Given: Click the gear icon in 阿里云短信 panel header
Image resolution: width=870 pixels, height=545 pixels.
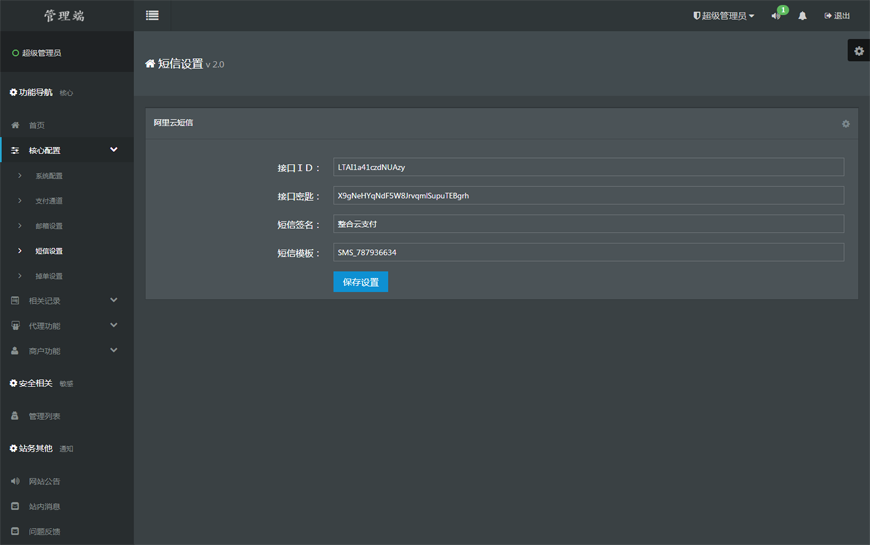Looking at the screenshot, I should [x=845, y=124].
